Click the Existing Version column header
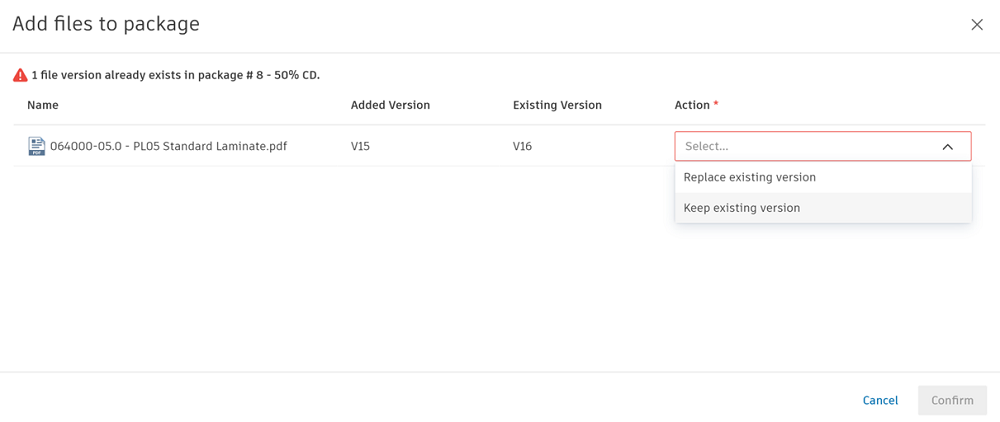This screenshot has height=422, width=1000. coord(557,105)
